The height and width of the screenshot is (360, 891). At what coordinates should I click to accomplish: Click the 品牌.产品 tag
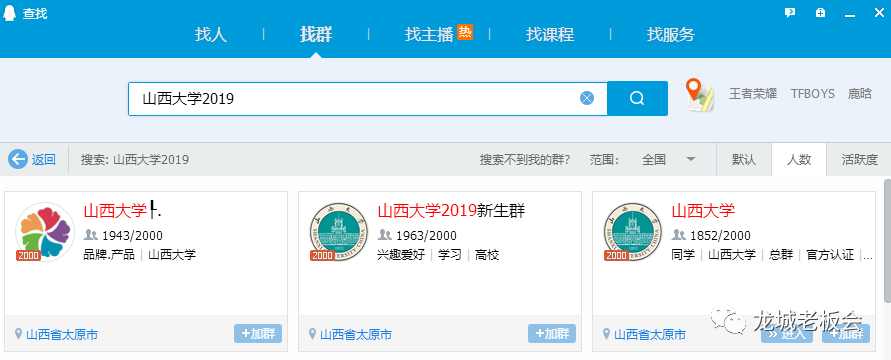(109, 254)
